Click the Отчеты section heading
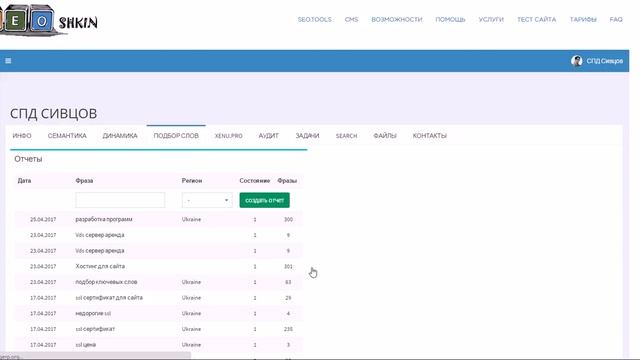 [x=28, y=159]
